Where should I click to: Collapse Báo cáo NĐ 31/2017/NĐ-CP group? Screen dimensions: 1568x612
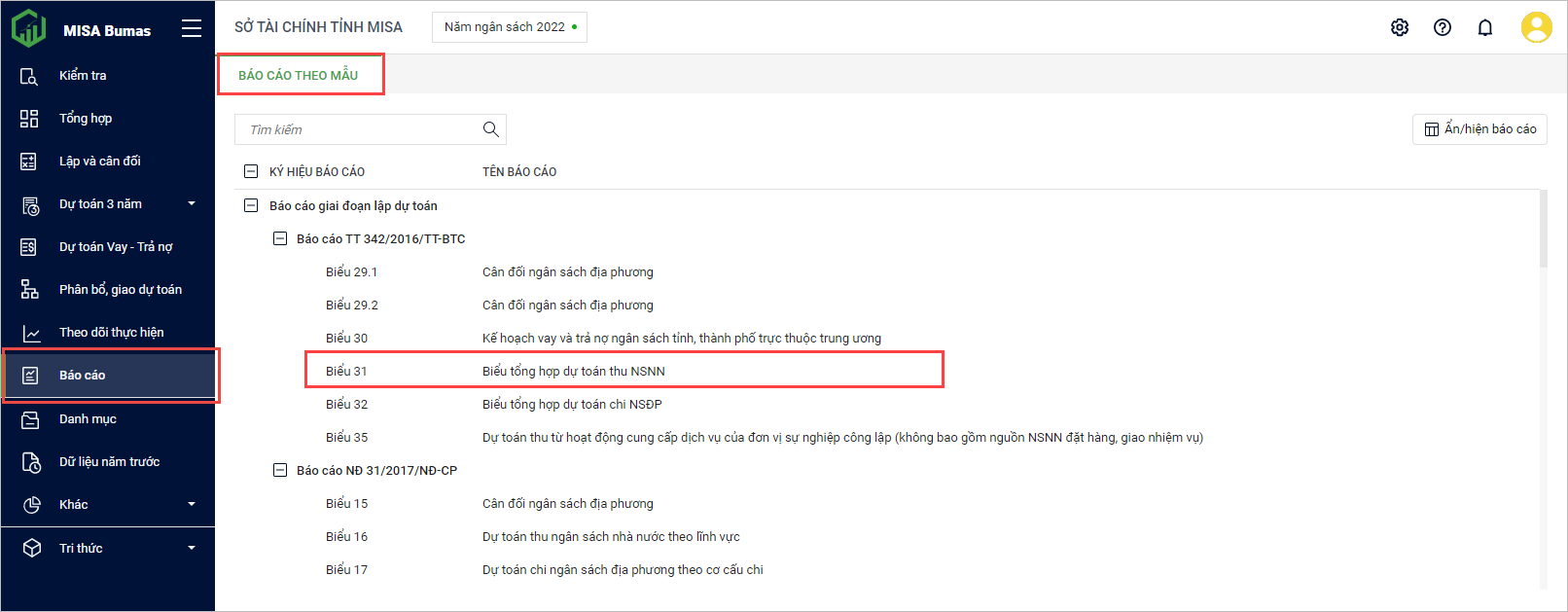point(280,470)
